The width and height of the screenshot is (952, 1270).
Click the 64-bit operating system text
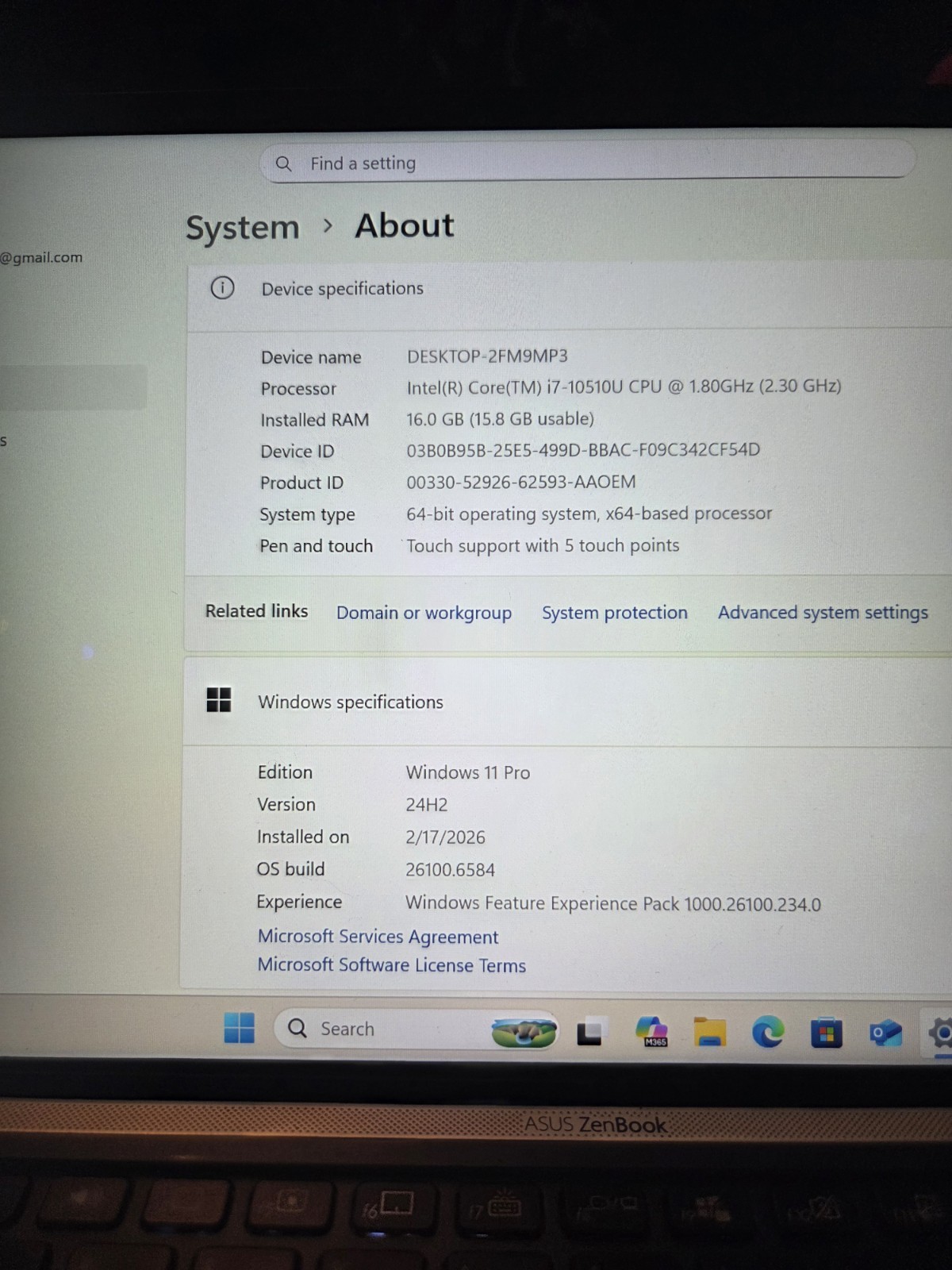(589, 514)
